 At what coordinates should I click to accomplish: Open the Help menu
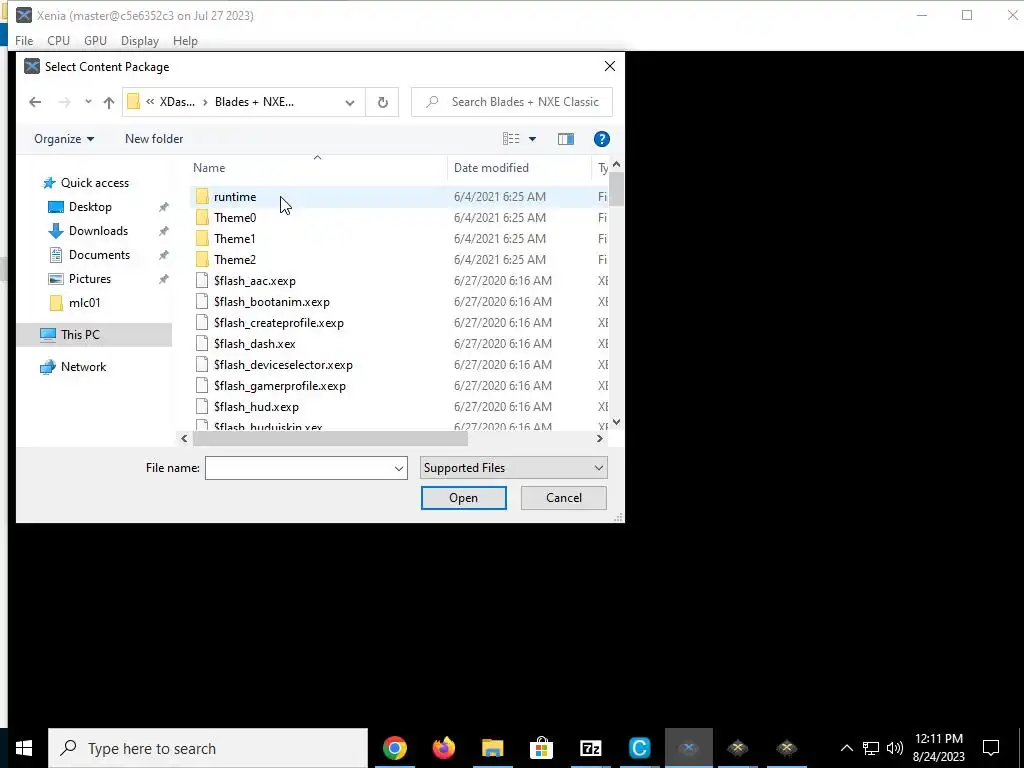click(x=185, y=40)
